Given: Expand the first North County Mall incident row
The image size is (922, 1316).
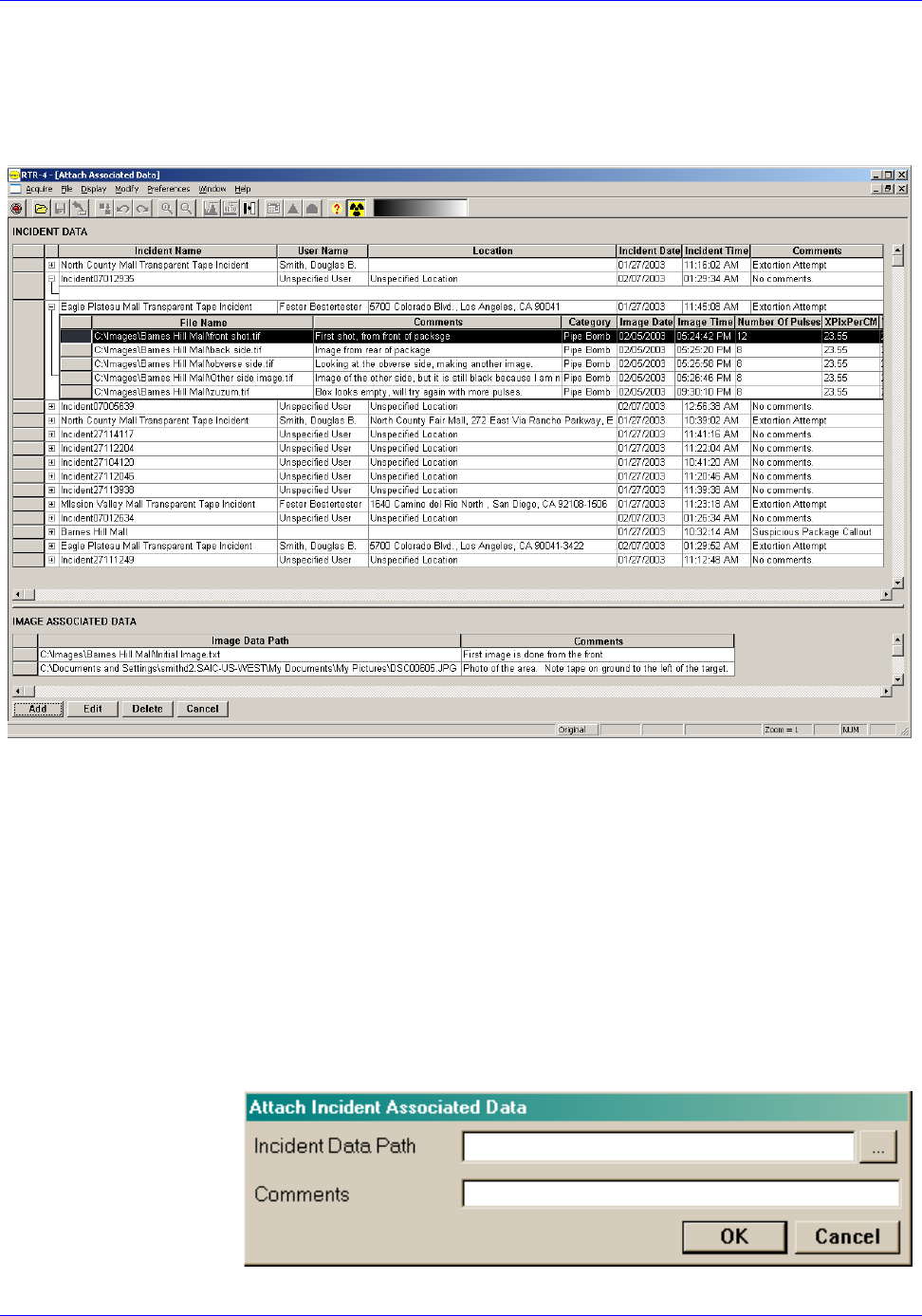Looking at the screenshot, I should tap(52, 266).
